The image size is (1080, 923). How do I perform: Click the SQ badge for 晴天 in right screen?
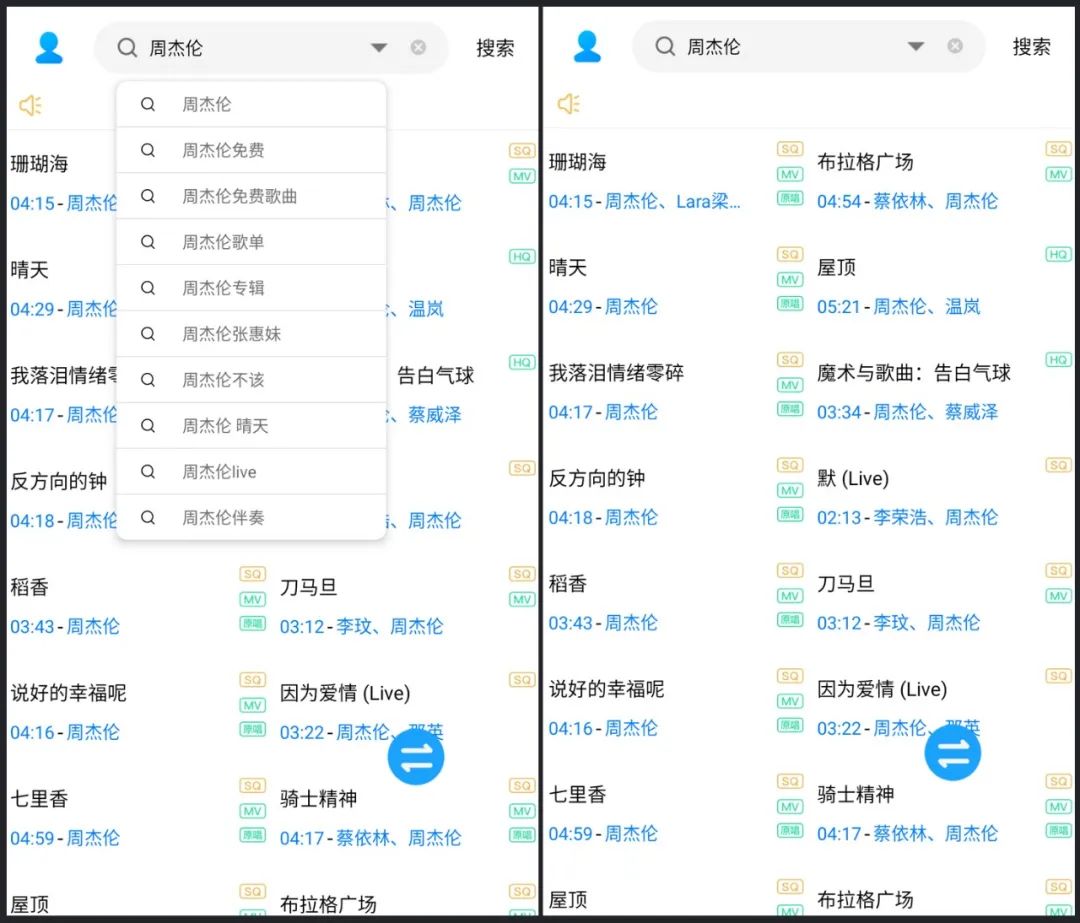coord(790,254)
